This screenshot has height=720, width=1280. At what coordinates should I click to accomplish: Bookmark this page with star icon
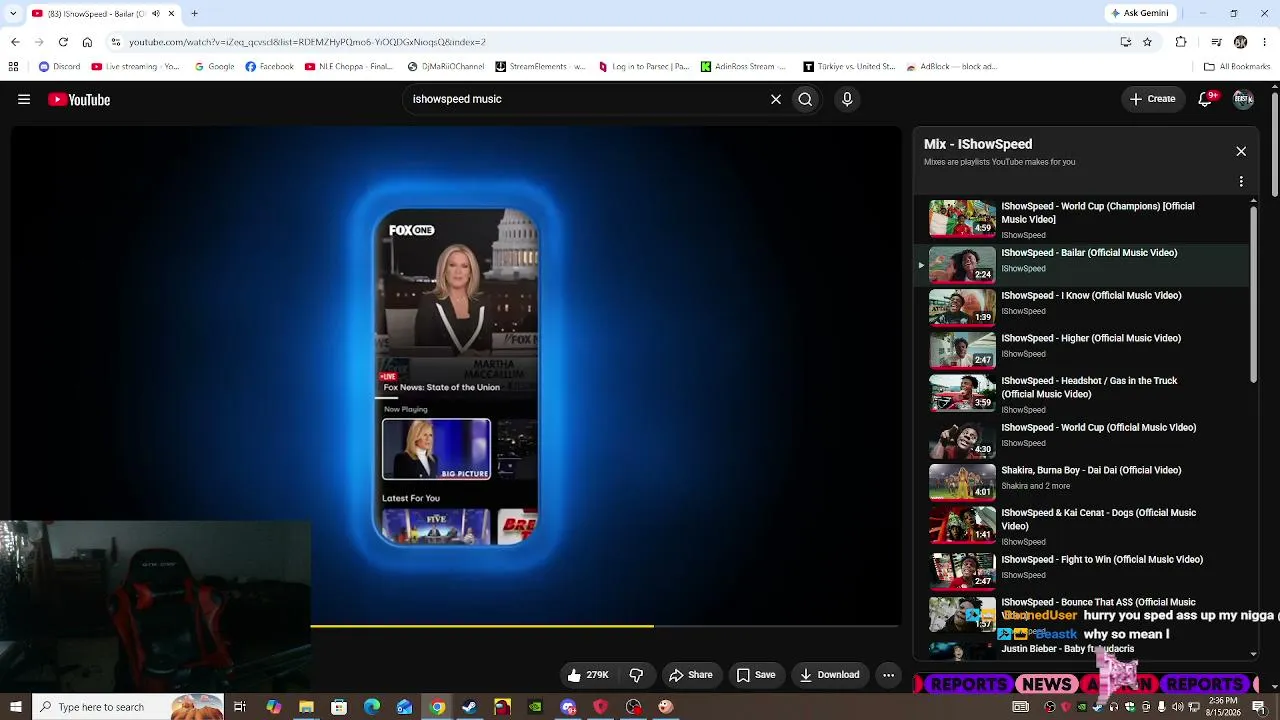[1147, 42]
